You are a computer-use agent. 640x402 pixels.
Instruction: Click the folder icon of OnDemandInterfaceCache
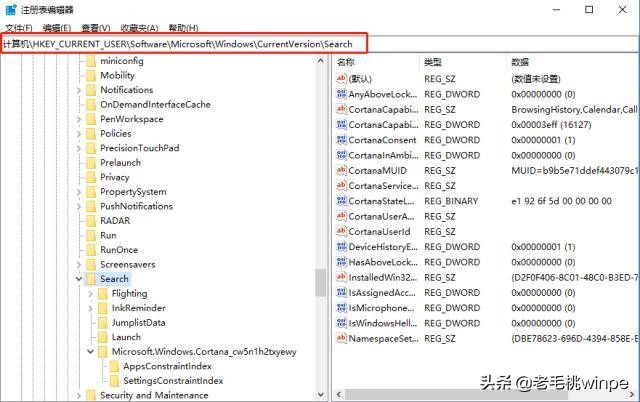[x=91, y=105]
